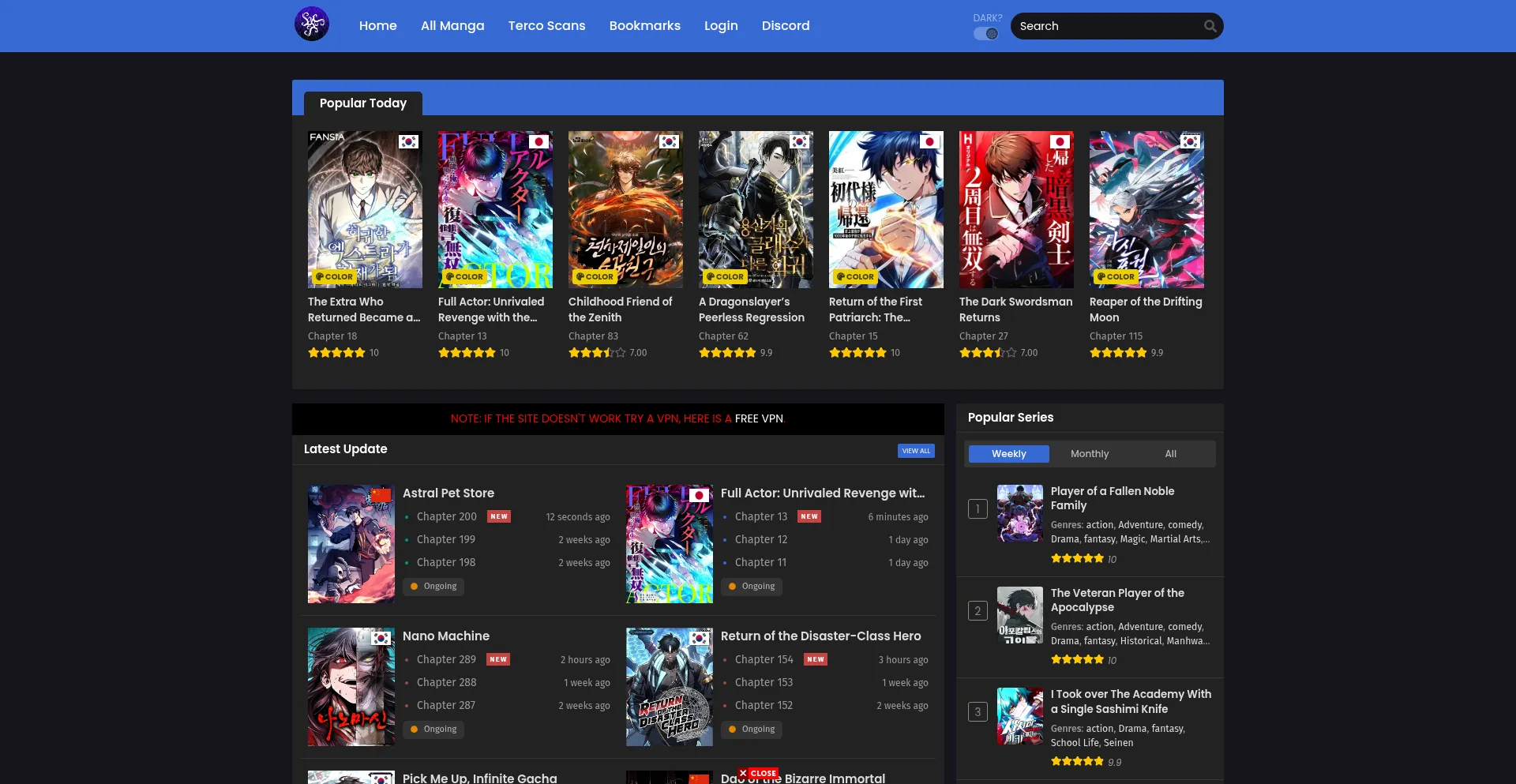Close the ad with the red CLOSE button
The height and width of the screenshot is (784, 1516).
[x=758, y=773]
